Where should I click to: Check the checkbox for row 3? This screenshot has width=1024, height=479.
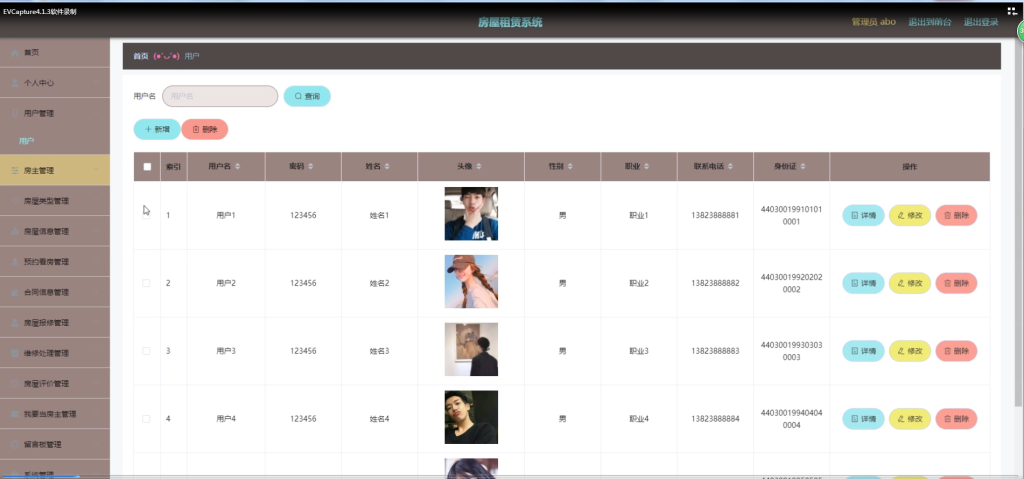(147, 351)
